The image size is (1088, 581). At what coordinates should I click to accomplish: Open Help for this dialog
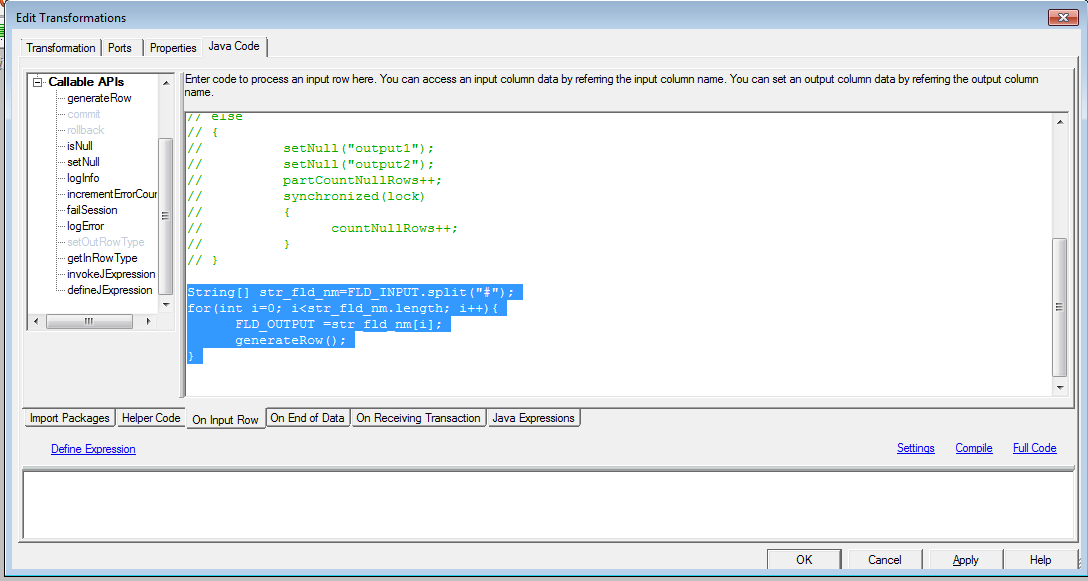click(1040, 559)
